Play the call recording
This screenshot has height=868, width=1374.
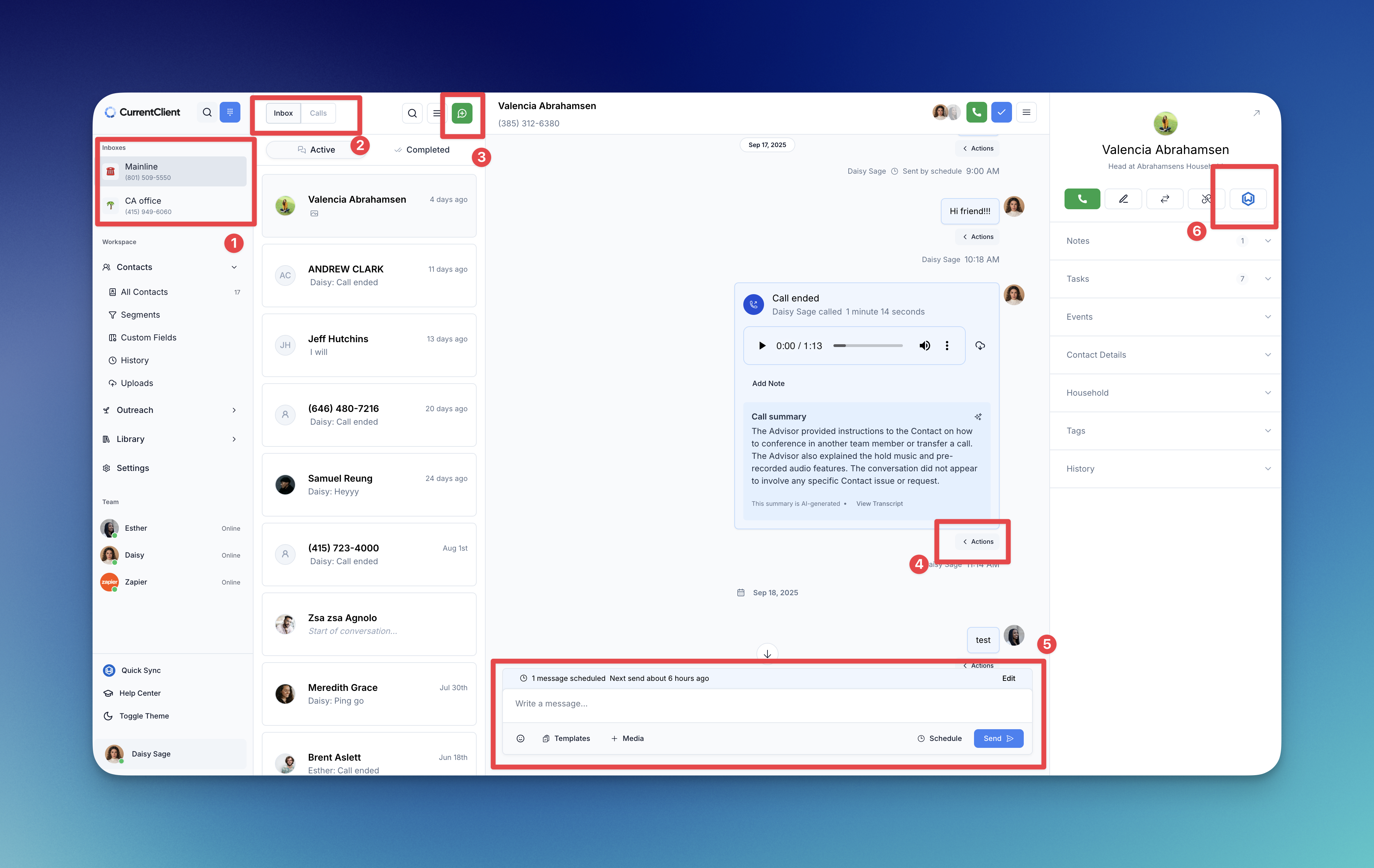pyautogui.click(x=762, y=346)
